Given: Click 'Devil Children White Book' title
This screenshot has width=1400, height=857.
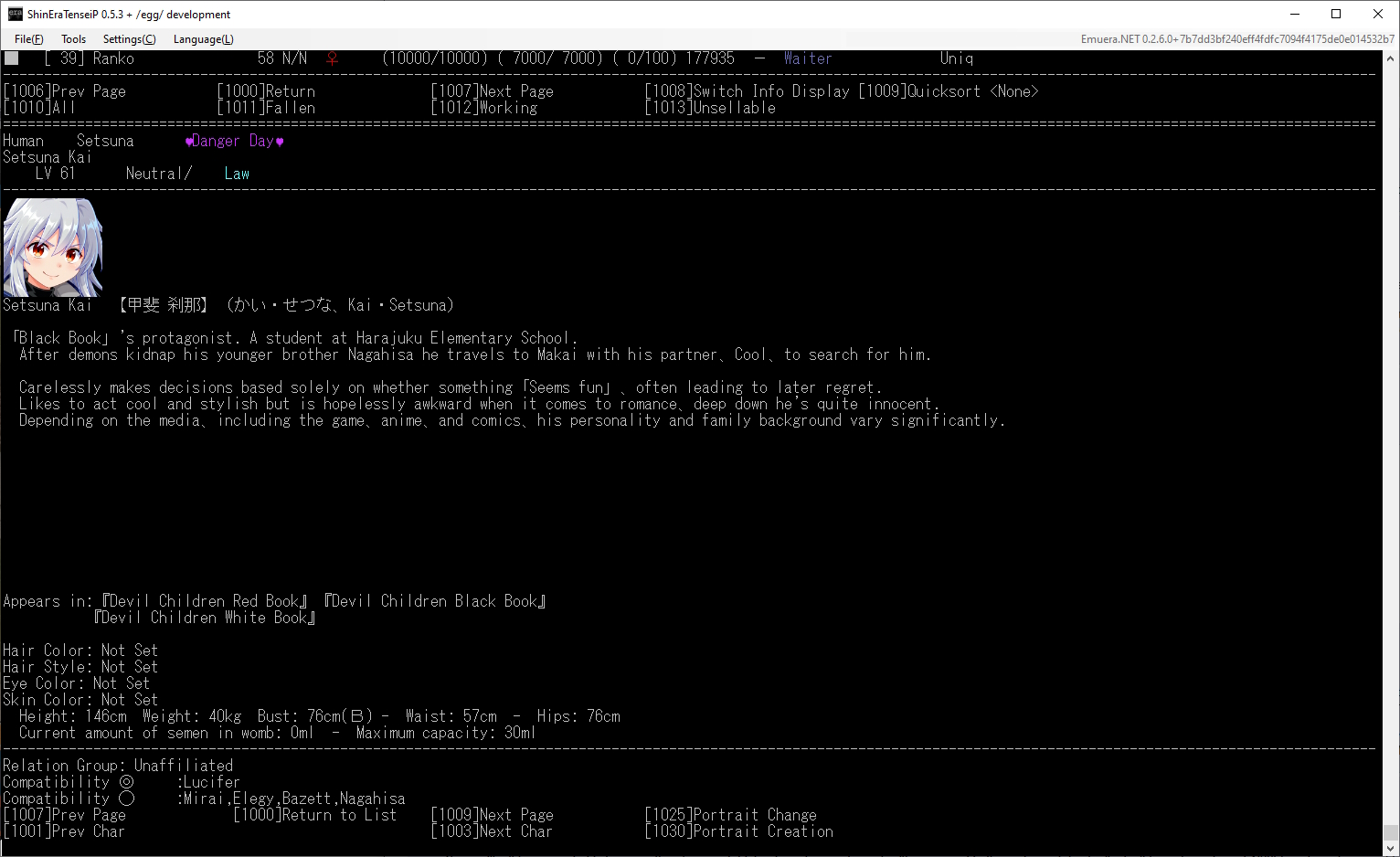Looking at the screenshot, I should (205, 618).
